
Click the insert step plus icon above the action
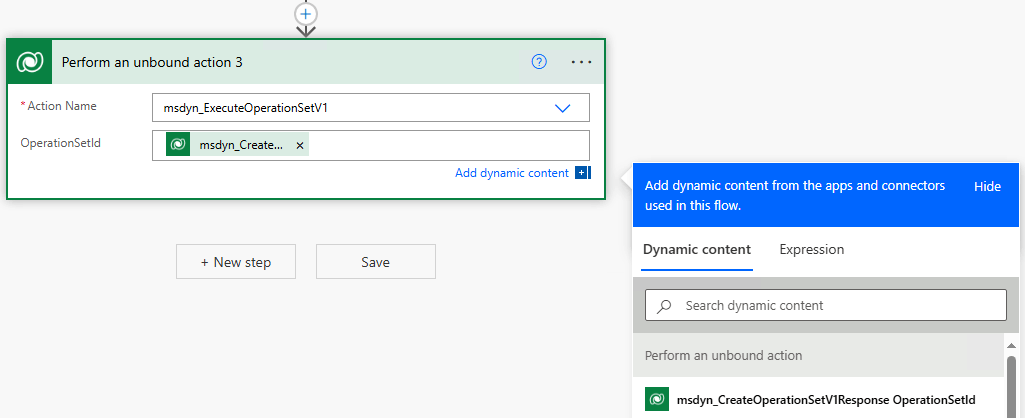point(306,13)
